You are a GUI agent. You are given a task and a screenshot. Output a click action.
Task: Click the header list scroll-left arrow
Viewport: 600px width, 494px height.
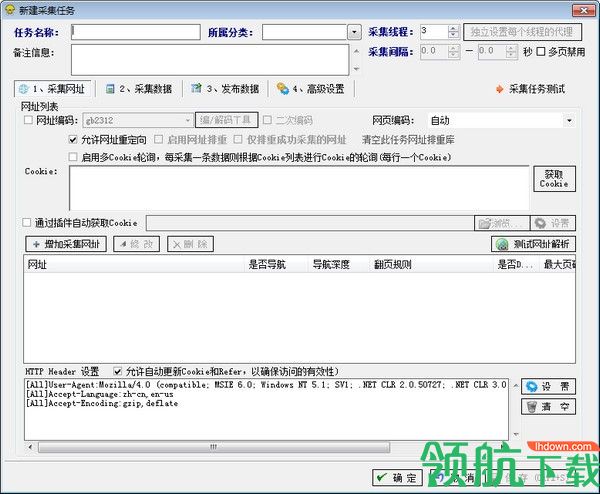30,447
